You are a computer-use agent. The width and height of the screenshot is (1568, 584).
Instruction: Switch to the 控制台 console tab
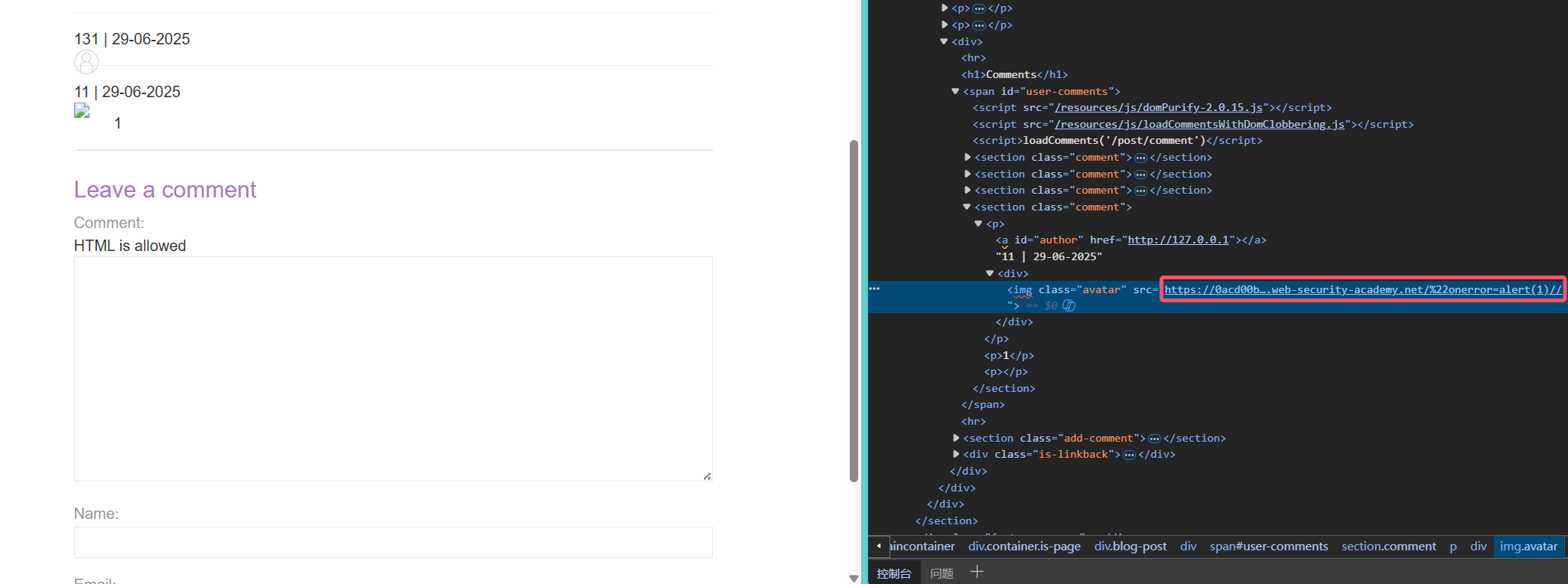click(894, 573)
